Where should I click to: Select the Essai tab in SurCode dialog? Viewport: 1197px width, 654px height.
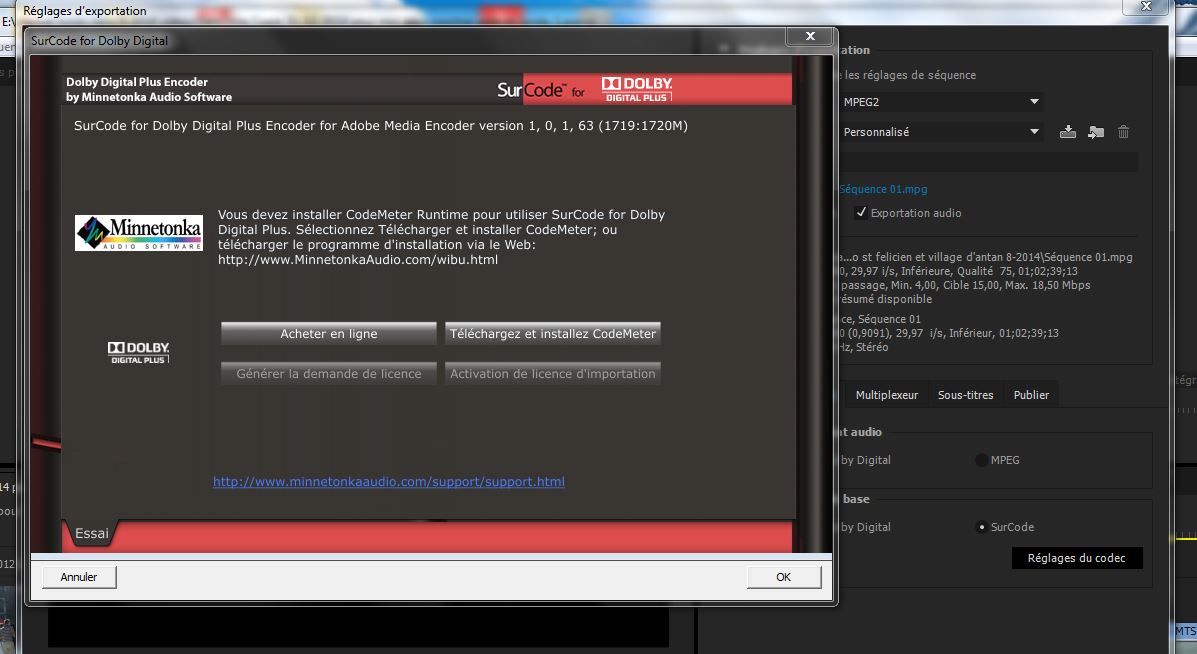click(91, 533)
